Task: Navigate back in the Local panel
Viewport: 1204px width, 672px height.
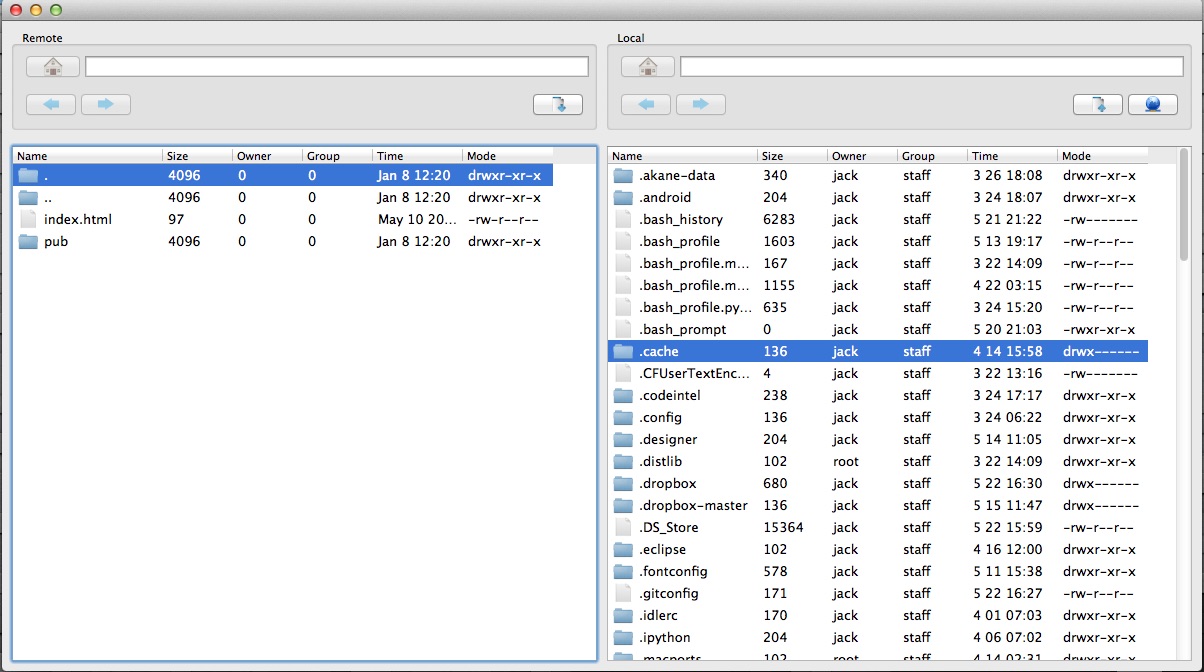Action: pyautogui.click(x=645, y=104)
